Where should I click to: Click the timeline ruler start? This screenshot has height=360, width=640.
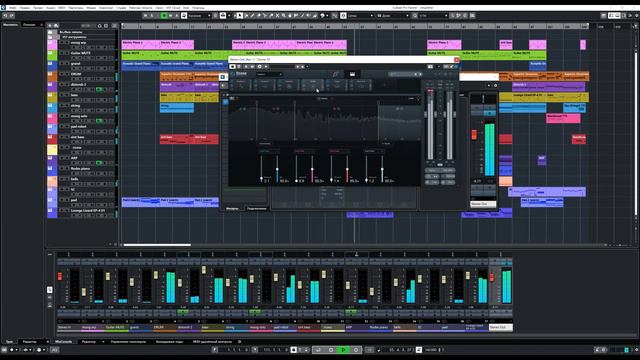click(x=124, y=26)
